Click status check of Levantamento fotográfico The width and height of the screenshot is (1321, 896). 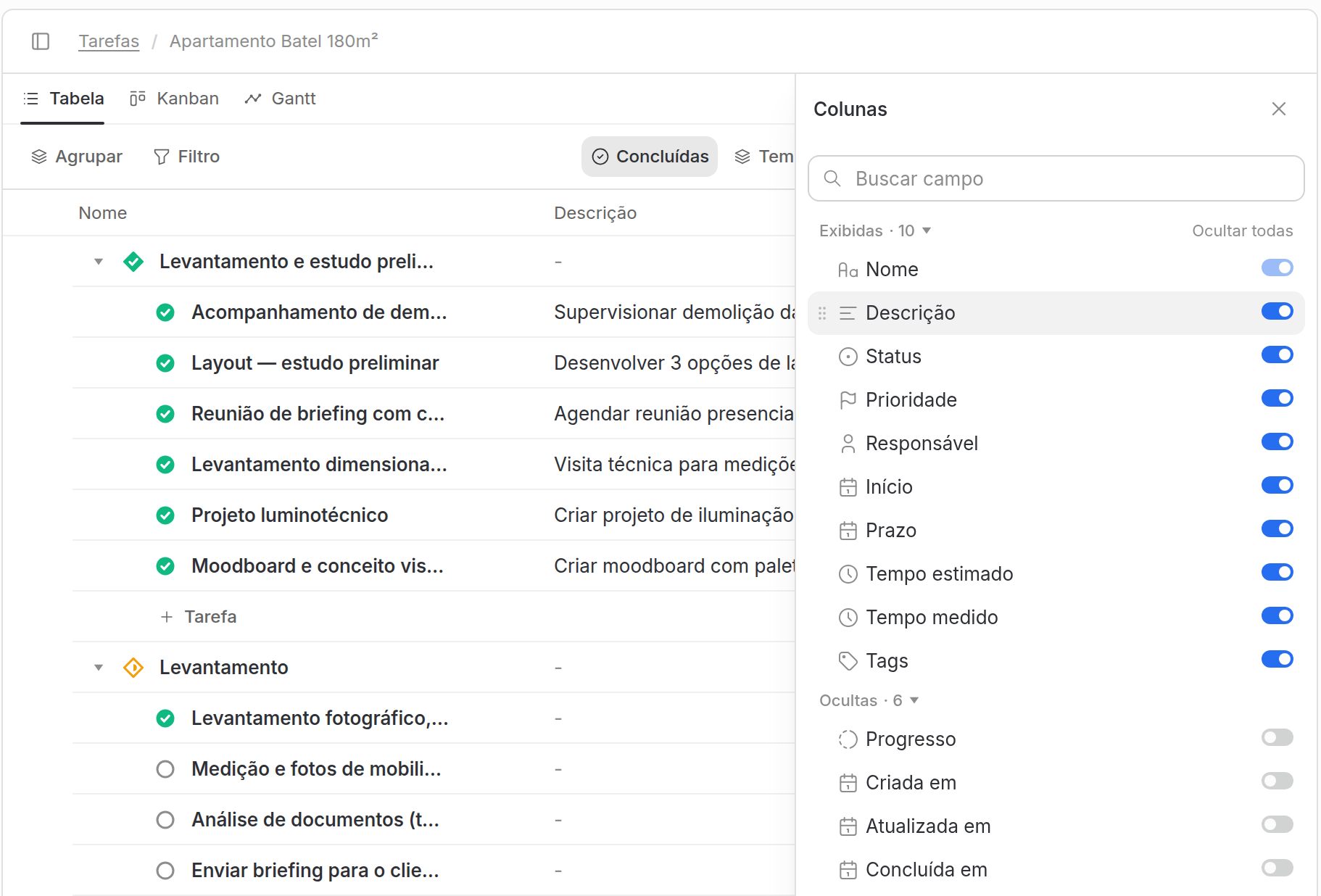[x=165, y=718]
